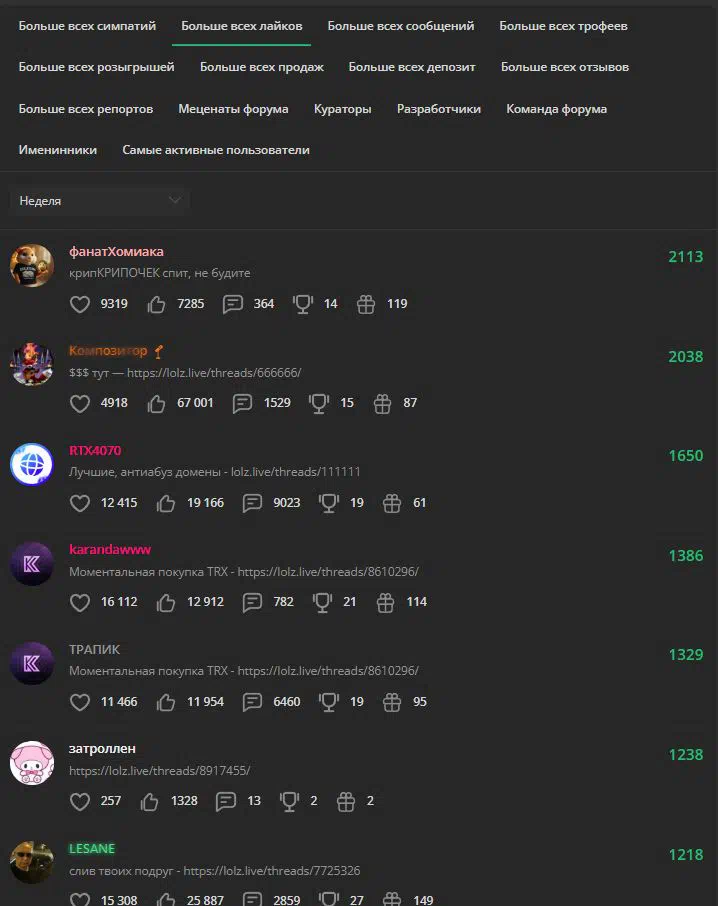Click the thumbs-up icon in затроллен's row

tap(149, 801)
